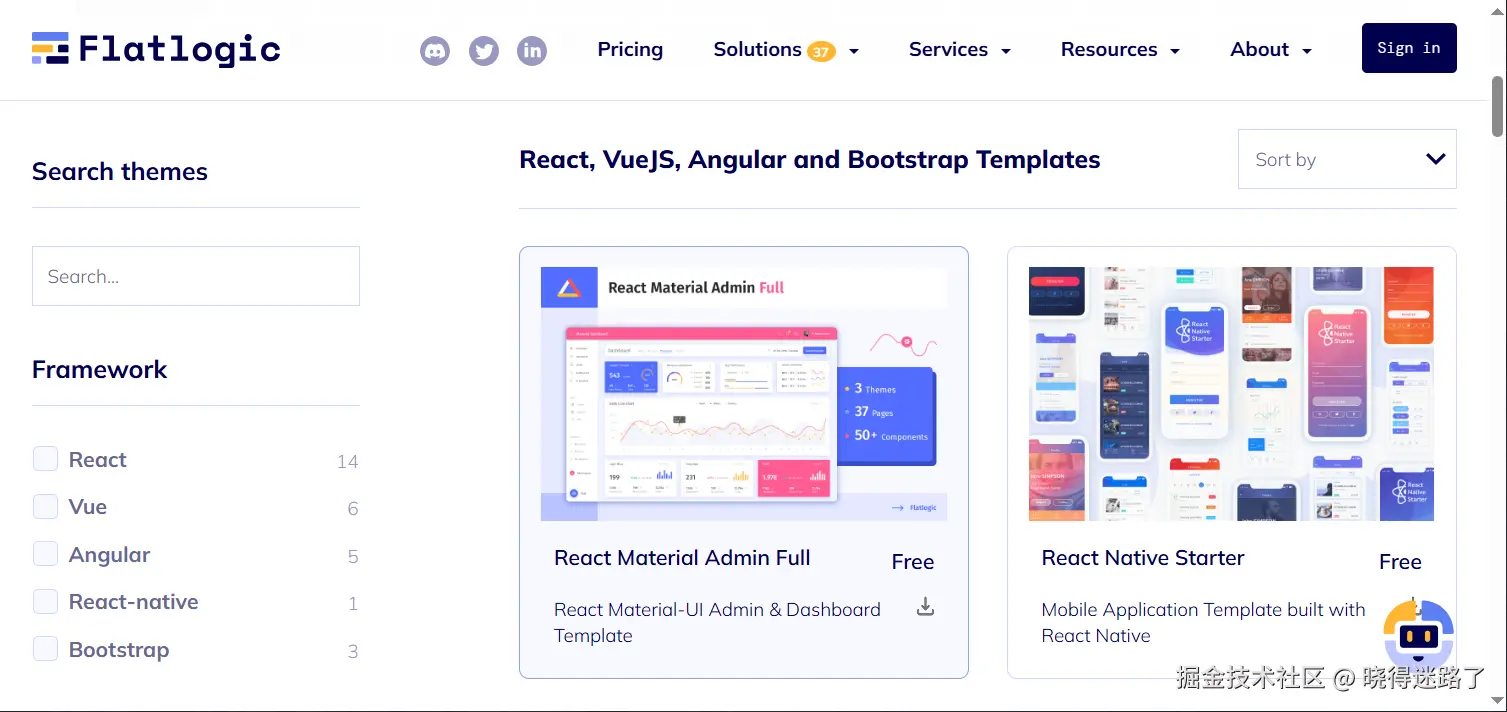Open the Pricing page
Screen dimensions: 1507x712
click(x=630, y=49)
